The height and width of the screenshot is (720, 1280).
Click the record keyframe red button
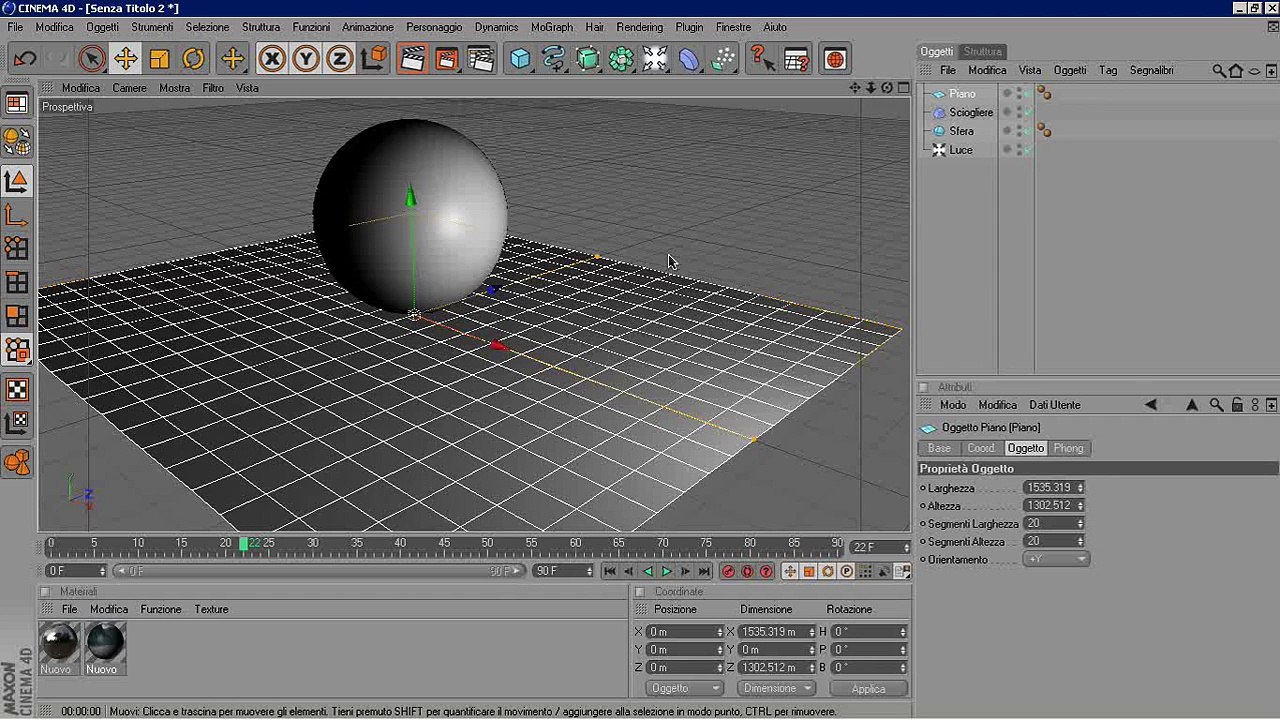pos(728,571)
